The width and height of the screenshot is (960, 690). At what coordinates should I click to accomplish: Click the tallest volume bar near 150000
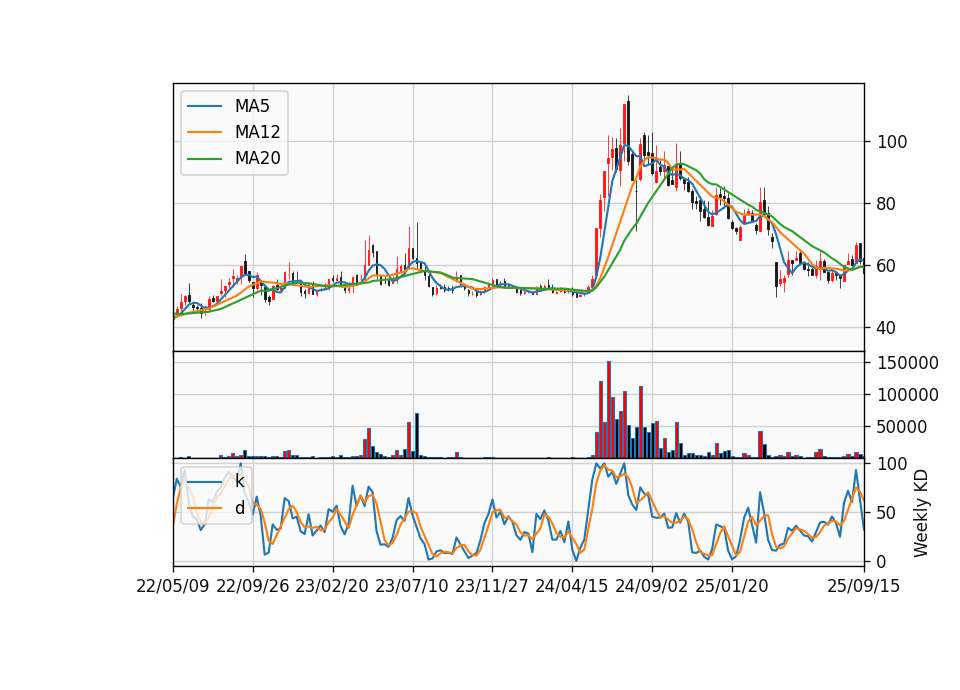click(x=609, y=410)
